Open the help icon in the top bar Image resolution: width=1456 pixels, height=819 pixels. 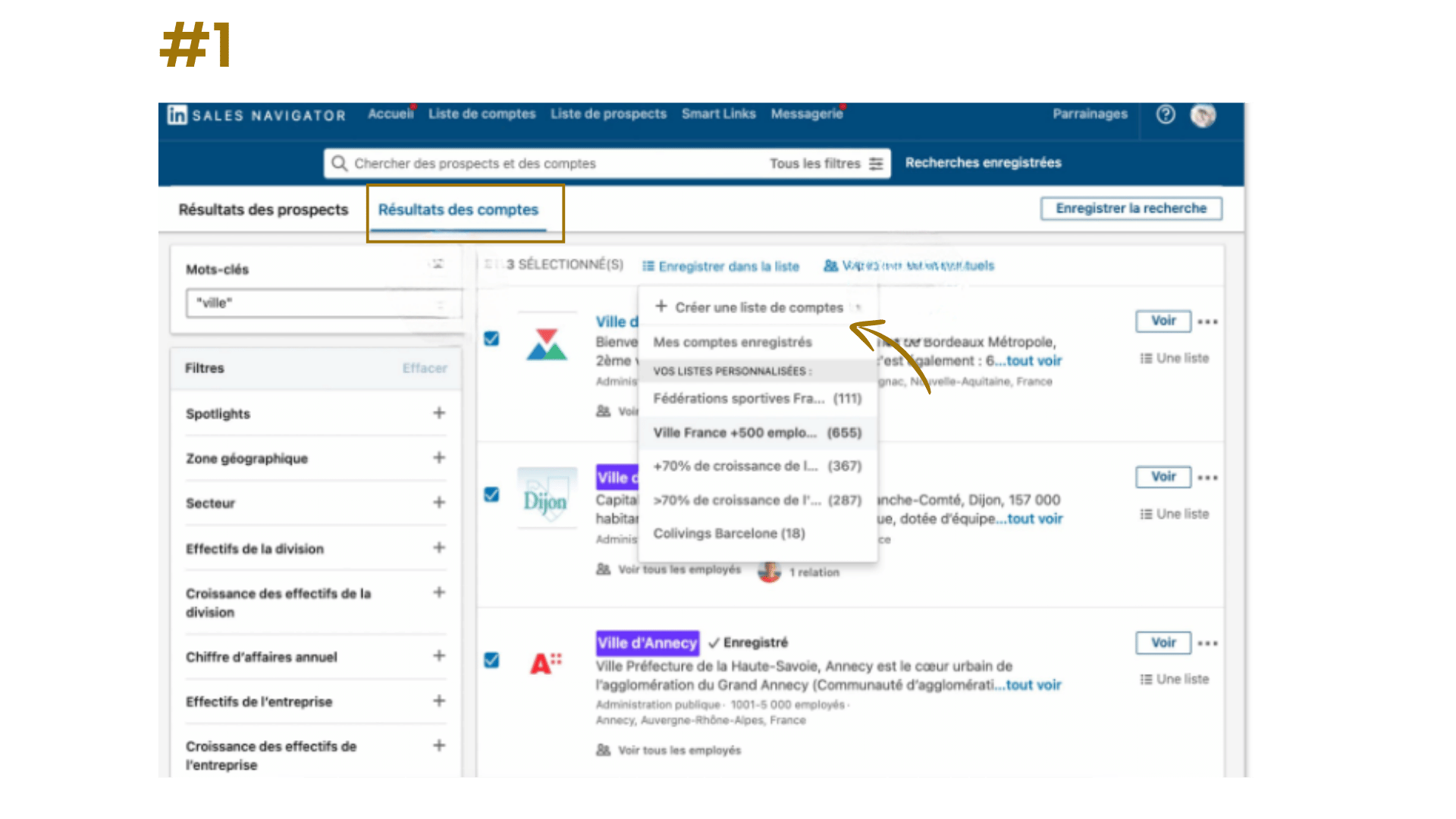coord(1164,115)
